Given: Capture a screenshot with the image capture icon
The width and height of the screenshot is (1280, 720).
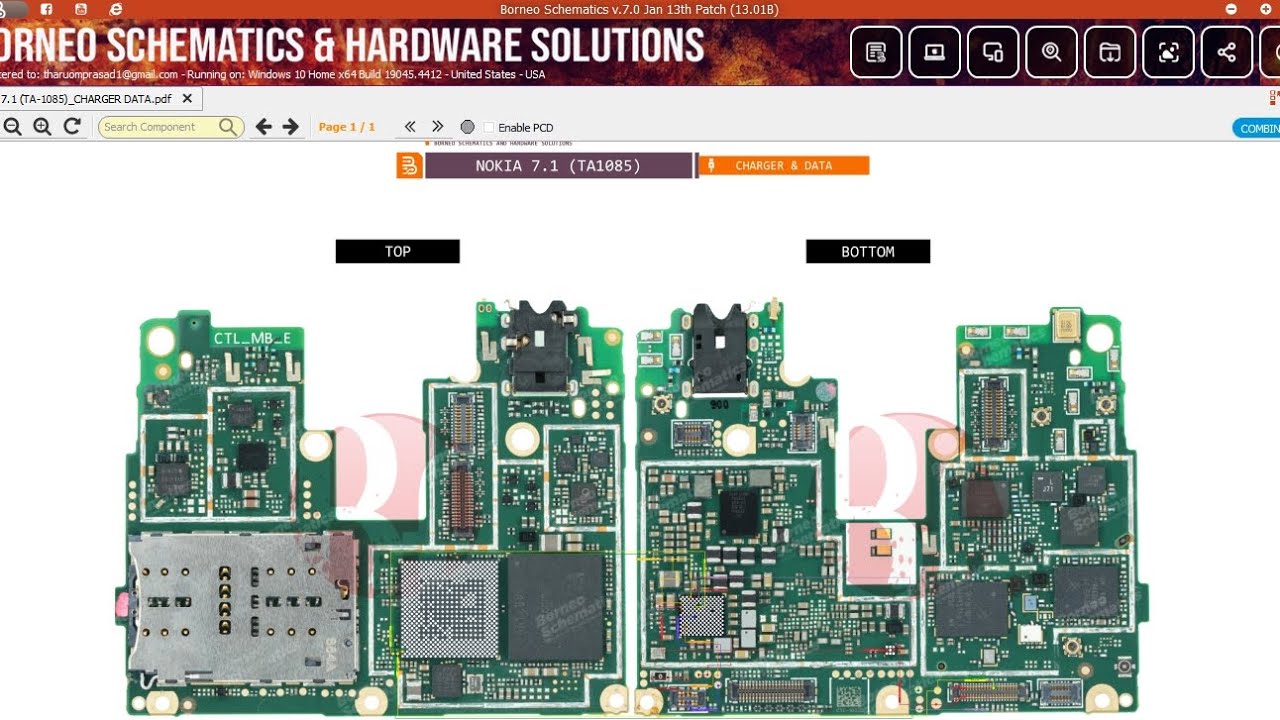Looking at the screenshot, I should click(1168, 52).
